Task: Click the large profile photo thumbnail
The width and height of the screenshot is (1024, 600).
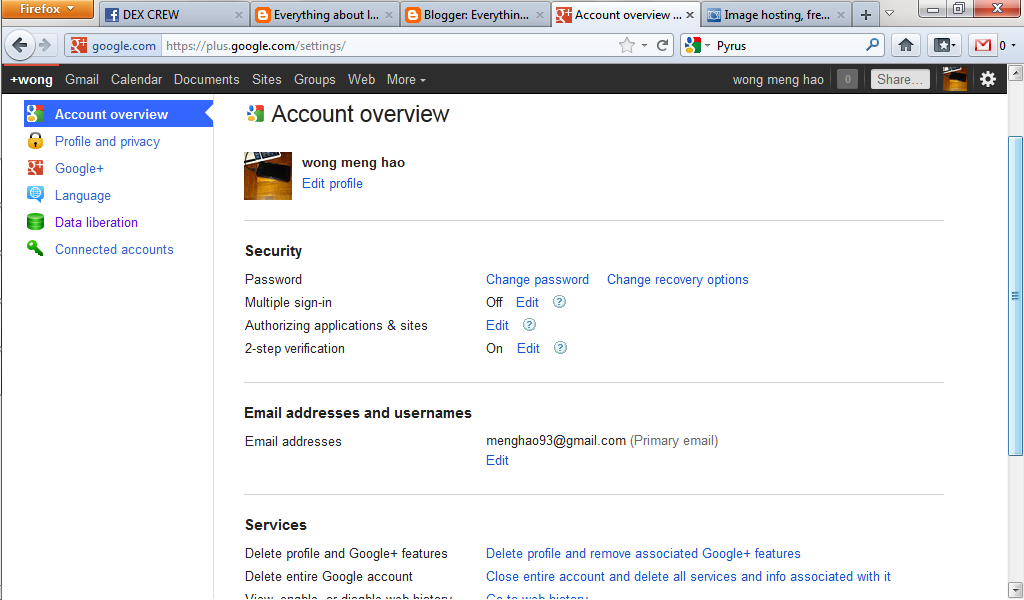Action: [268, 176]
